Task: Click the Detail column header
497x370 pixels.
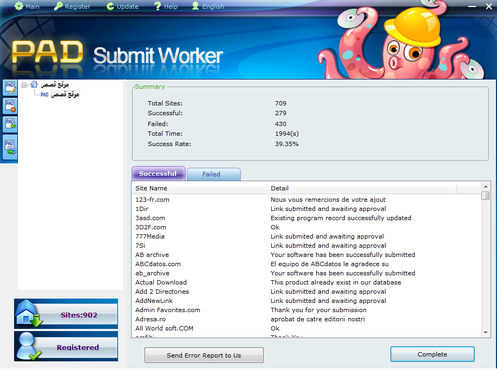Action: coord(362,188)
